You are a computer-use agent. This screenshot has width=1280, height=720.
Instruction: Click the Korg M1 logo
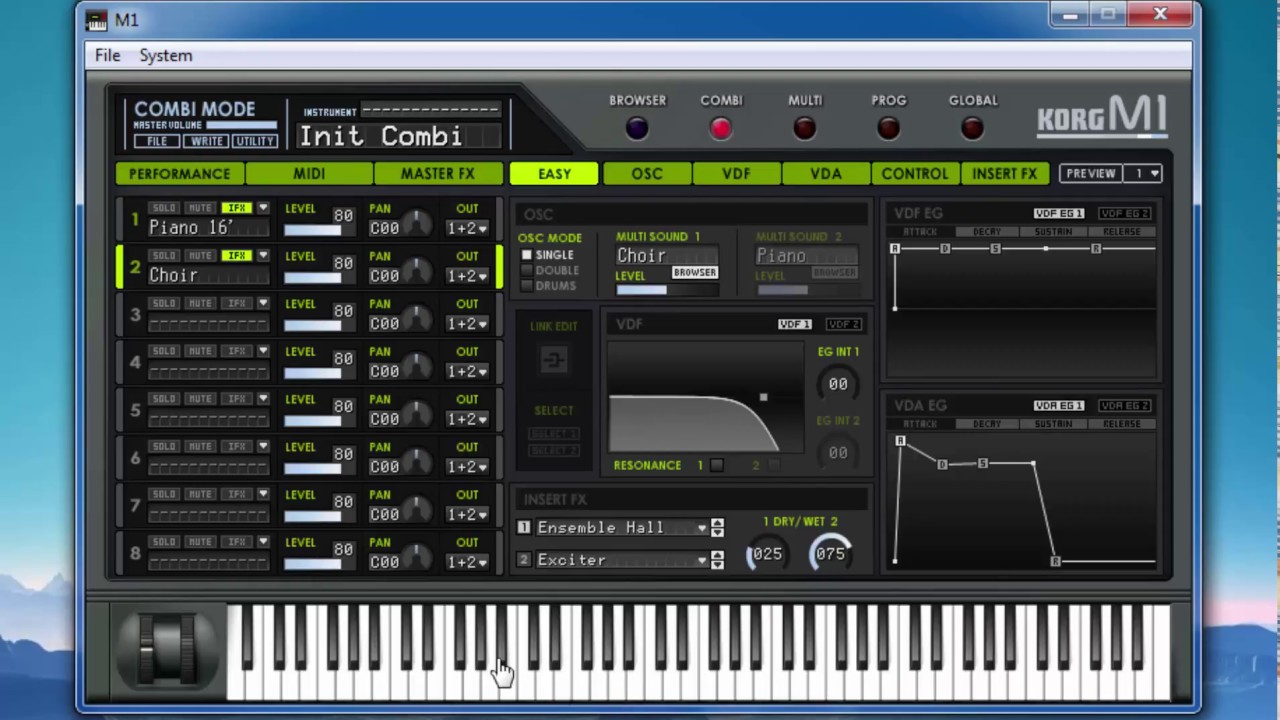click(1101, 116)
